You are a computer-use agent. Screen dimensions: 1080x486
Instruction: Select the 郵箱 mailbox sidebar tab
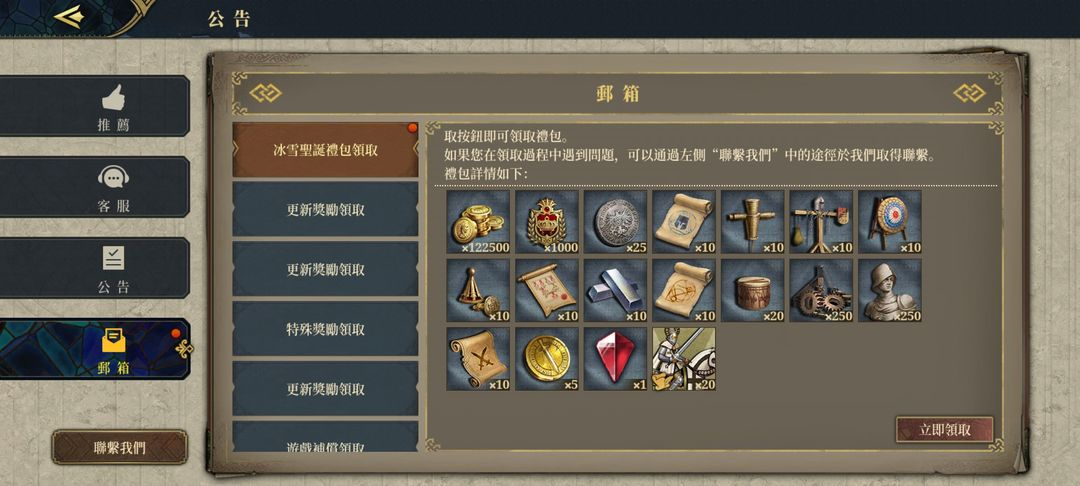pos(94,349)
